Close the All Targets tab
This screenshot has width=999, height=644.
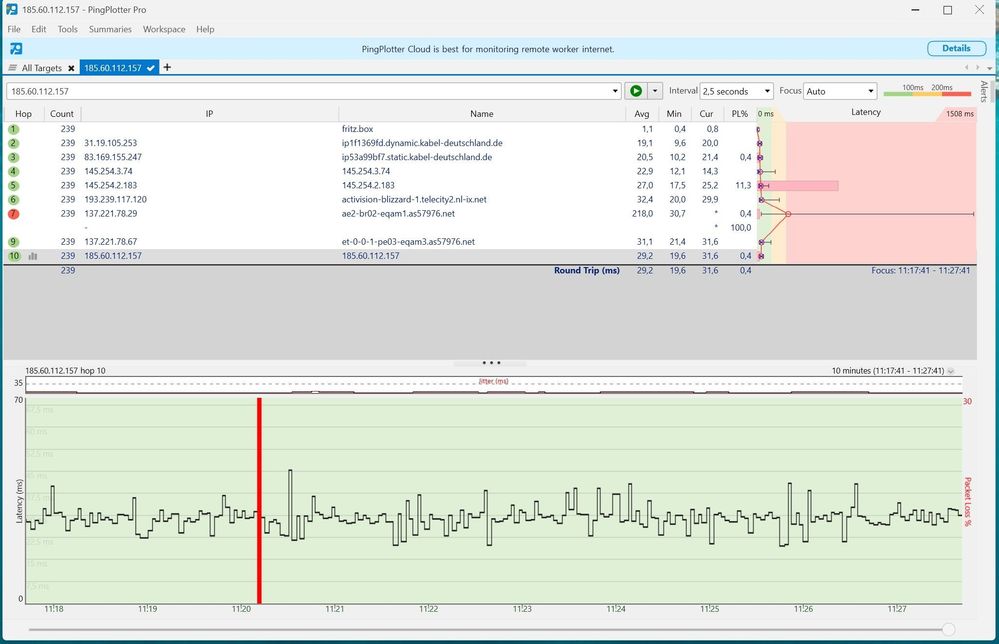point(71,68)
